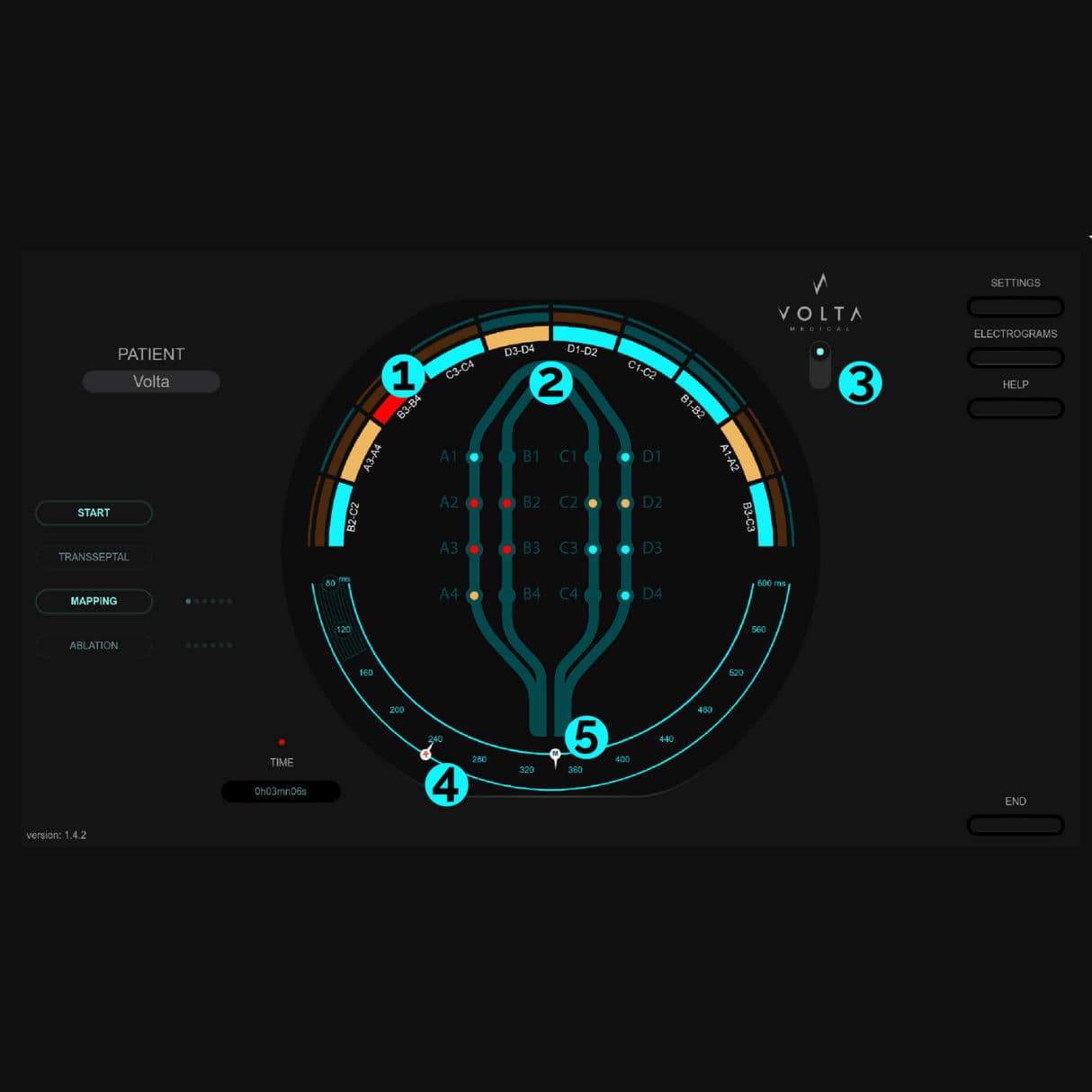Click the first progress dot beside MAPPING
This screenshot has height=1092, width=1092.
pyautogui.click(x=188, y=601)
